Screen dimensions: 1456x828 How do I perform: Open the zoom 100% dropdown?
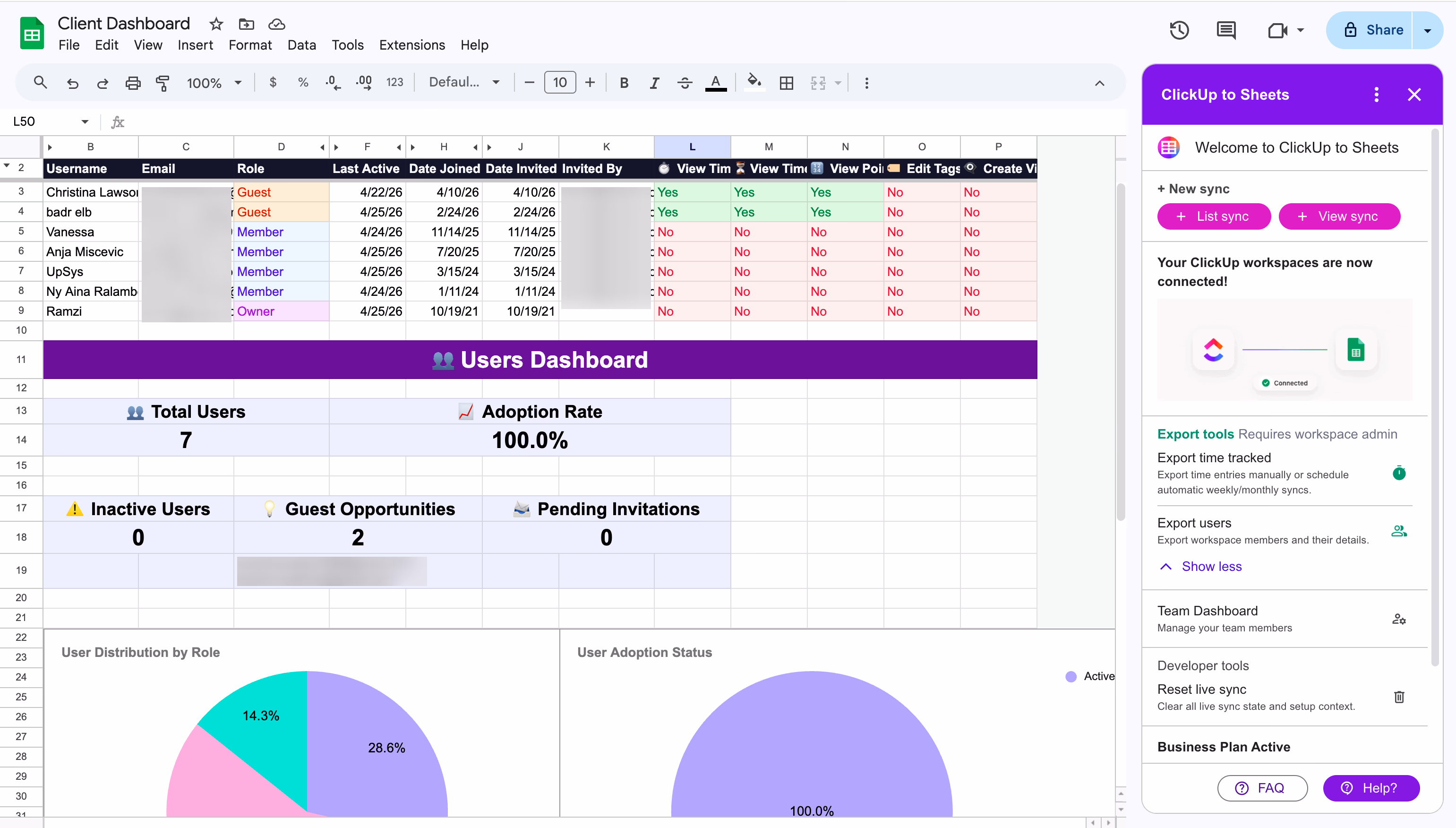(x=214, y=83)
